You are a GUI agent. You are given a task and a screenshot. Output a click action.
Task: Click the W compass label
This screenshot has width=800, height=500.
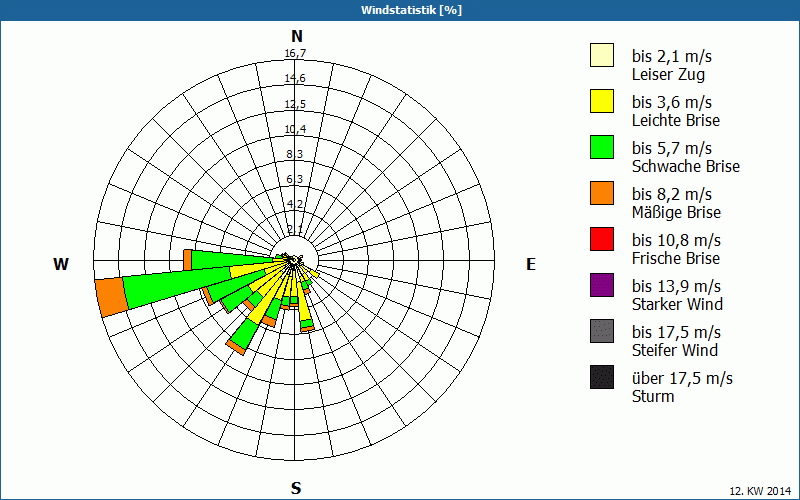(x=61, y=264)
